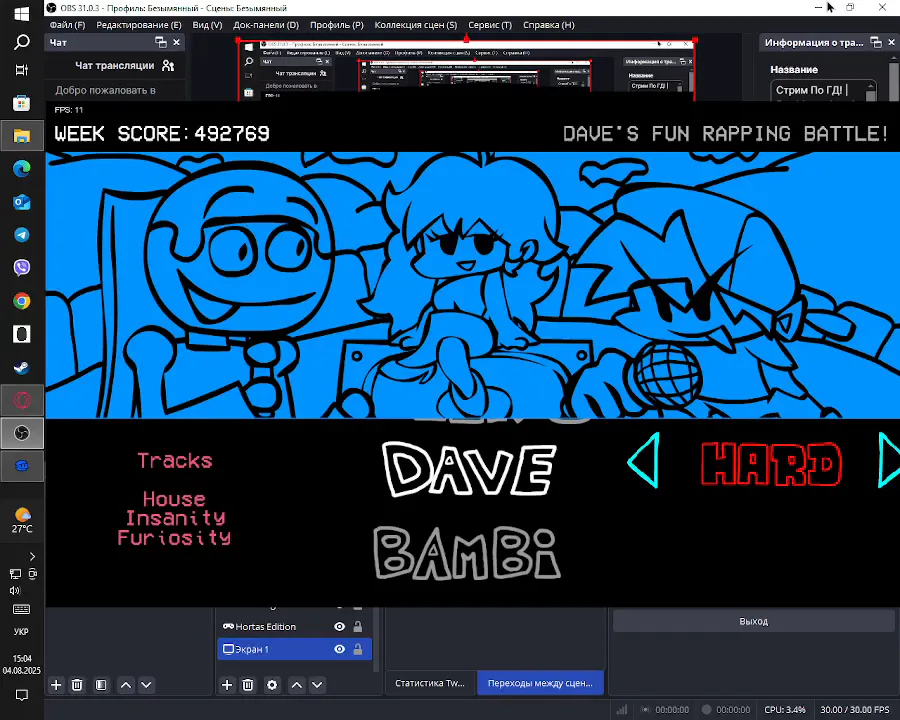Open Windows notification center
Image resolution: width=900 pixels, height=720 pixels.
pos(22,695)
